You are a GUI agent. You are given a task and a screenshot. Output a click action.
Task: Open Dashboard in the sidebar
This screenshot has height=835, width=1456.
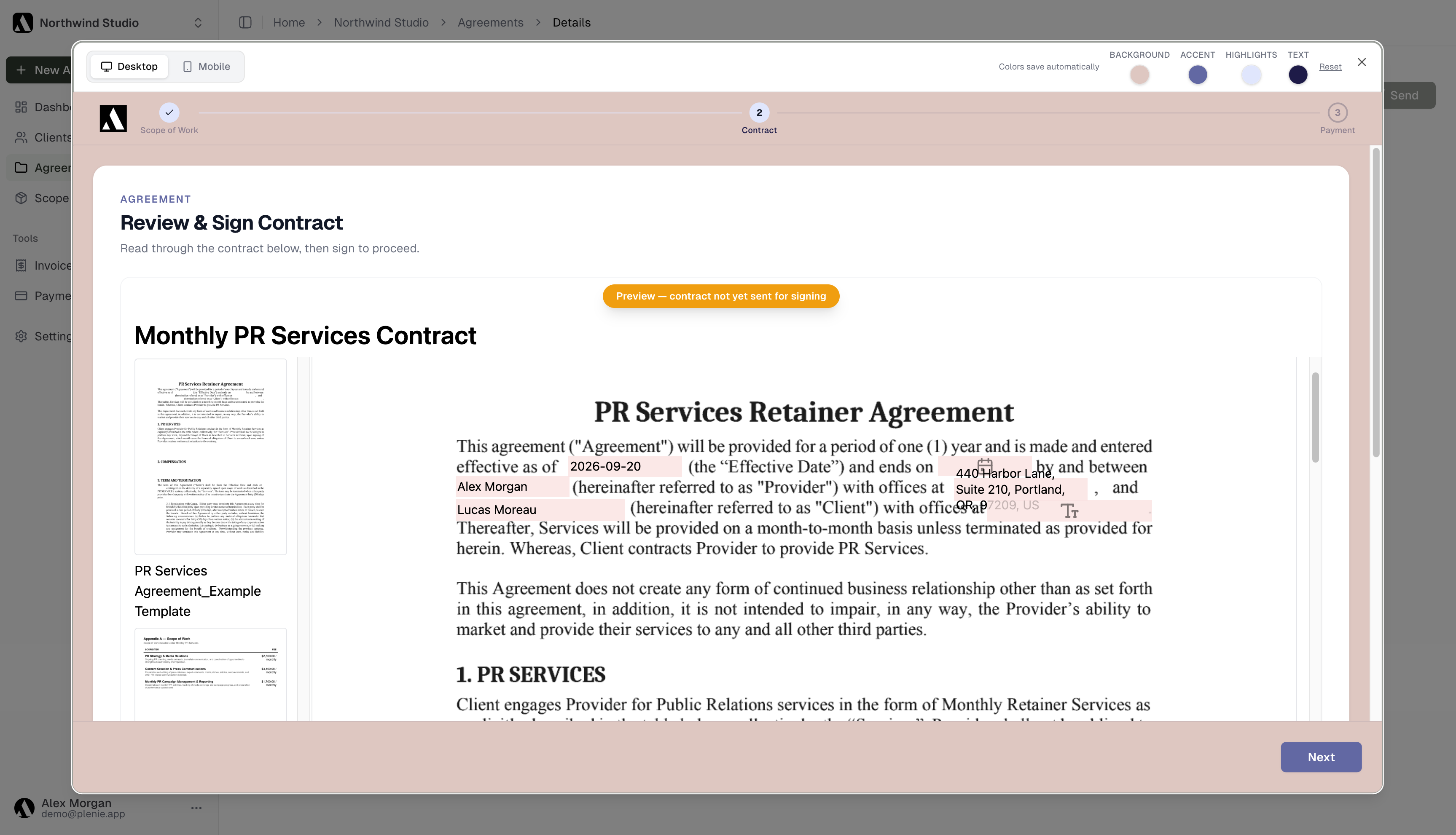tap(43, 107)
